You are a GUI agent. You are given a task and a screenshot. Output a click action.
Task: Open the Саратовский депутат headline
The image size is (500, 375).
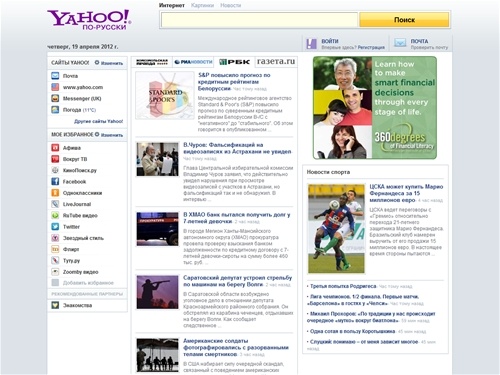click(237, 281)
